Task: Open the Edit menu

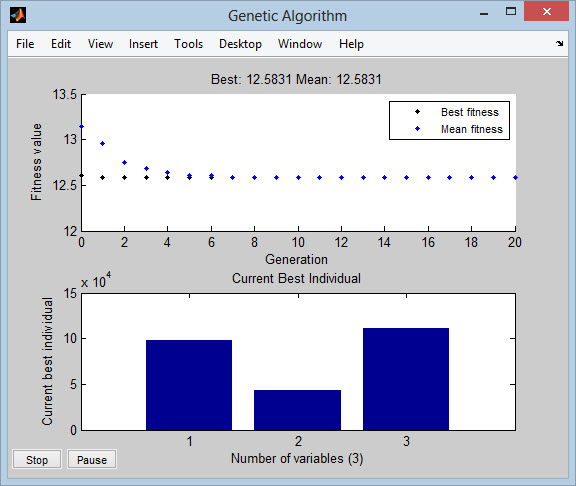Action: [x=61, y=44]
